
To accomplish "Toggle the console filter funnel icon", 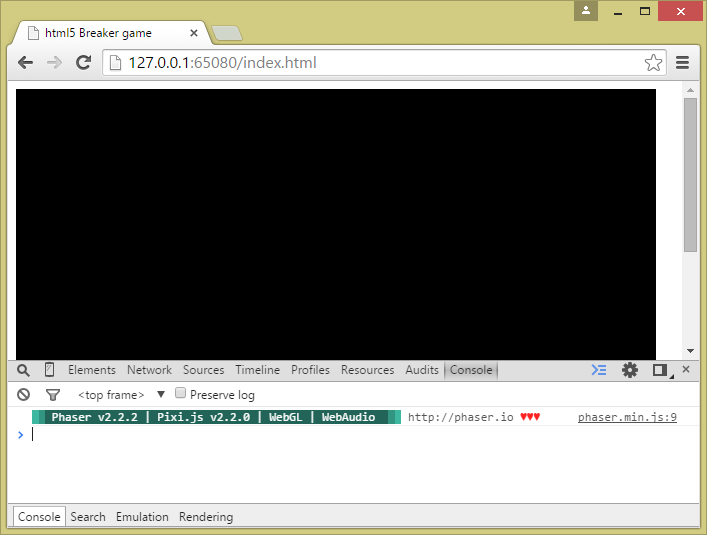I will tap(53, 395).
